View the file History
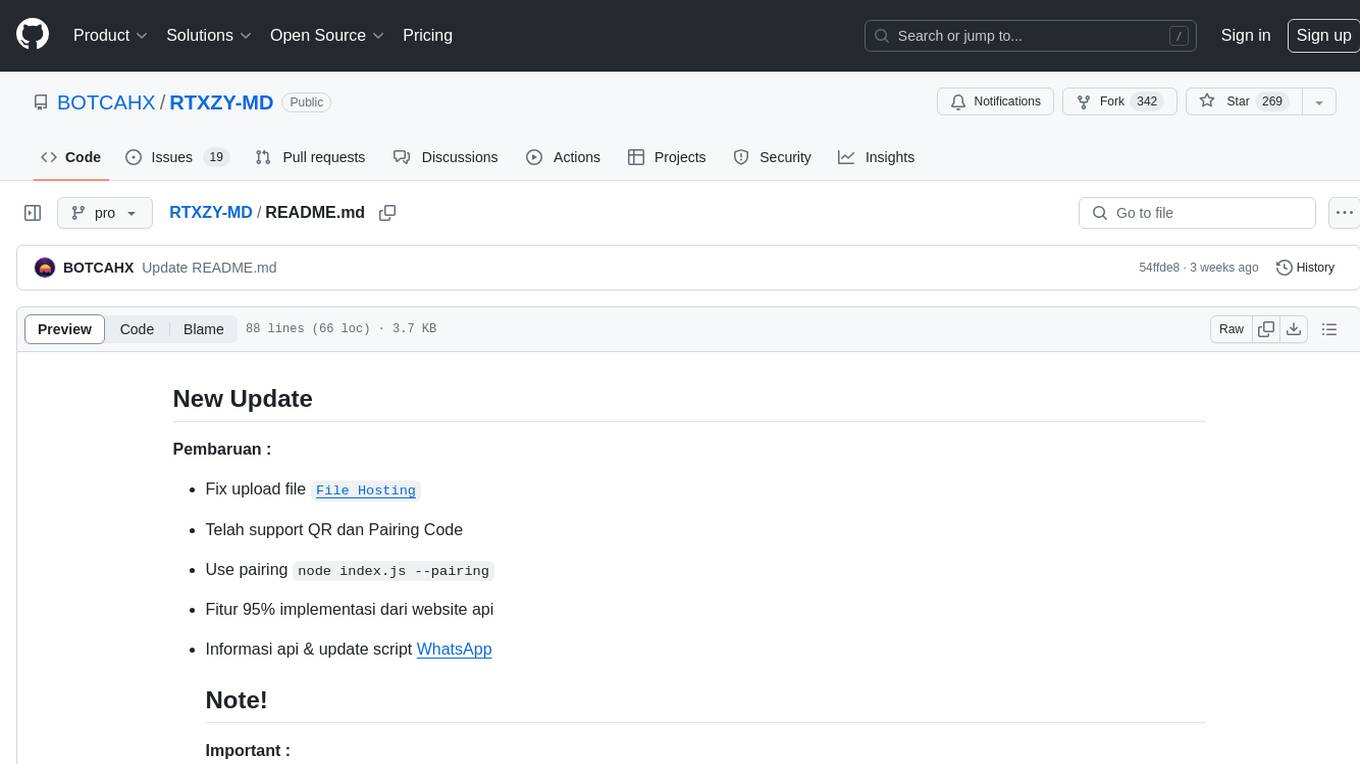The width and height of the screenshot is (1360, 764). 1305,268
